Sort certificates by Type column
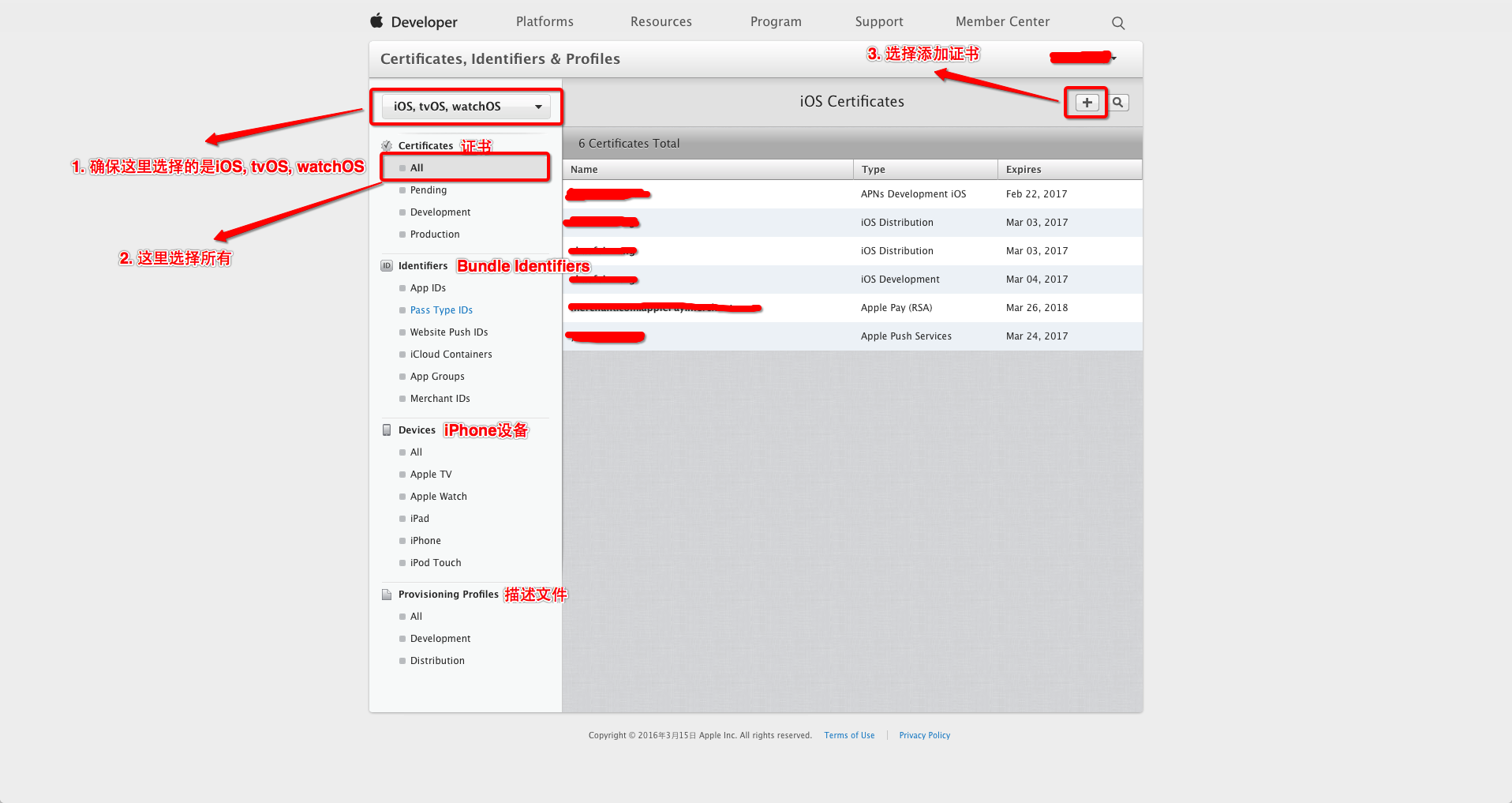Screen dimensions: 1512x803 tap(926, 170)
